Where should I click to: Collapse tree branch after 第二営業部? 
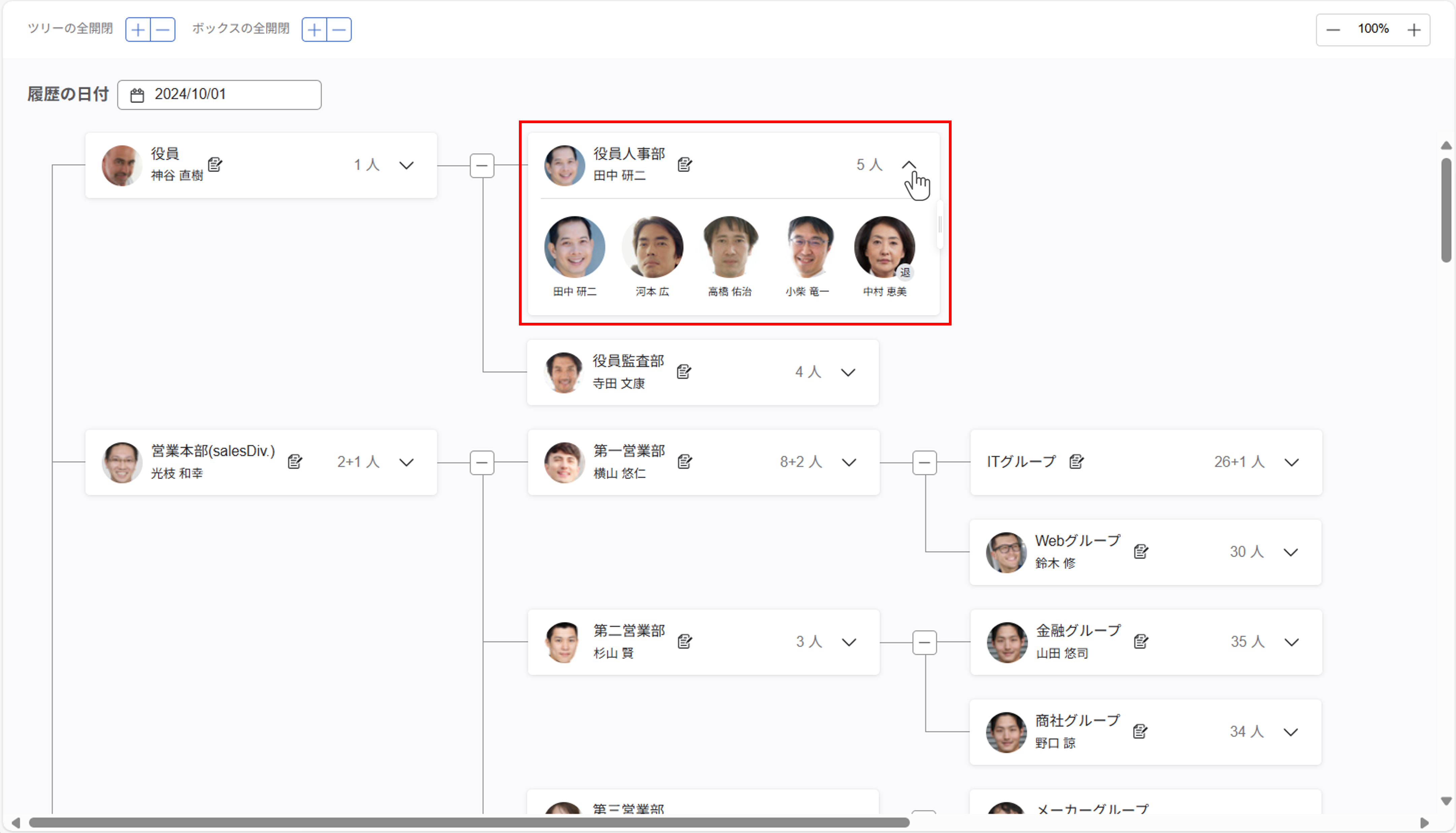(x=924, y=643)
